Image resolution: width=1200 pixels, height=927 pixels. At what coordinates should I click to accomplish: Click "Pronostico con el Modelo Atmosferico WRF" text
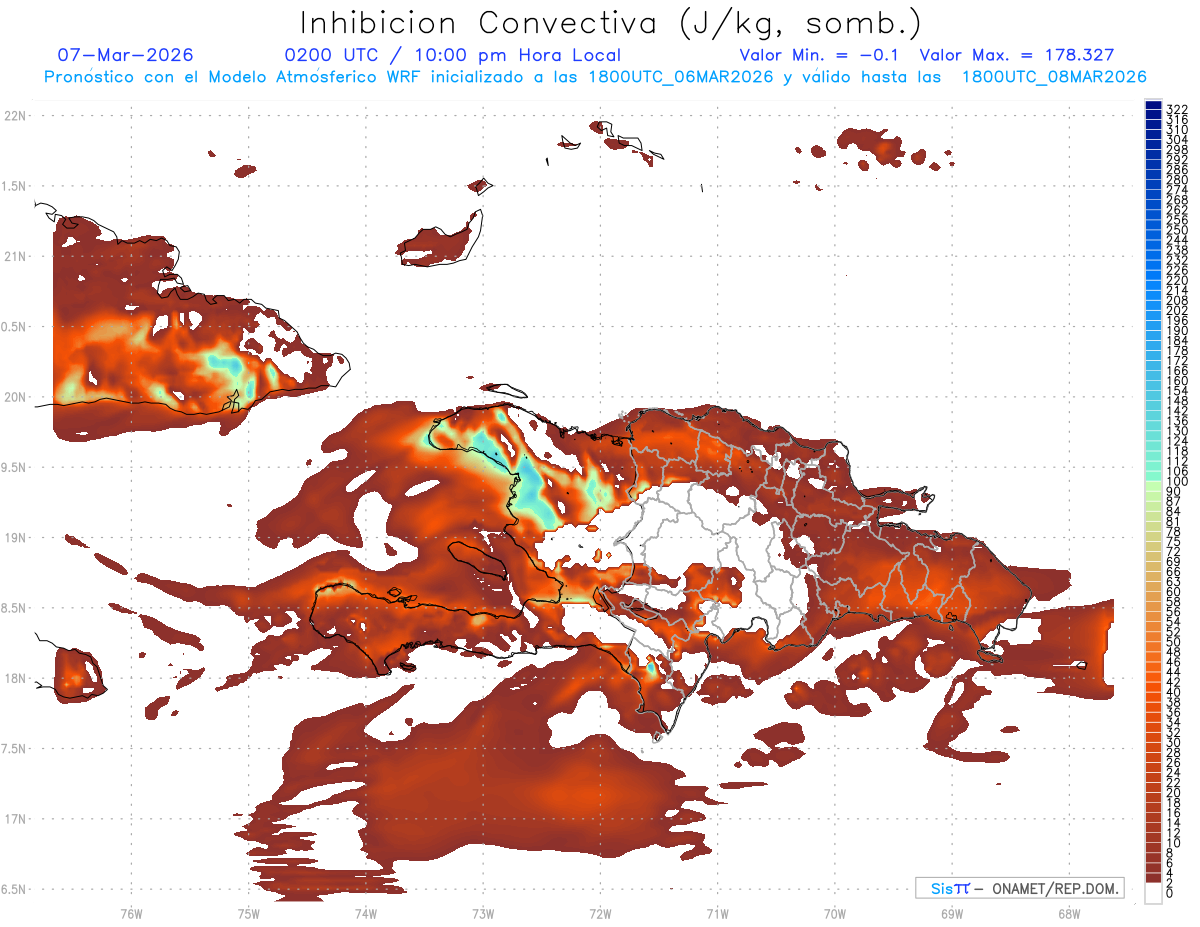[235, 77]
